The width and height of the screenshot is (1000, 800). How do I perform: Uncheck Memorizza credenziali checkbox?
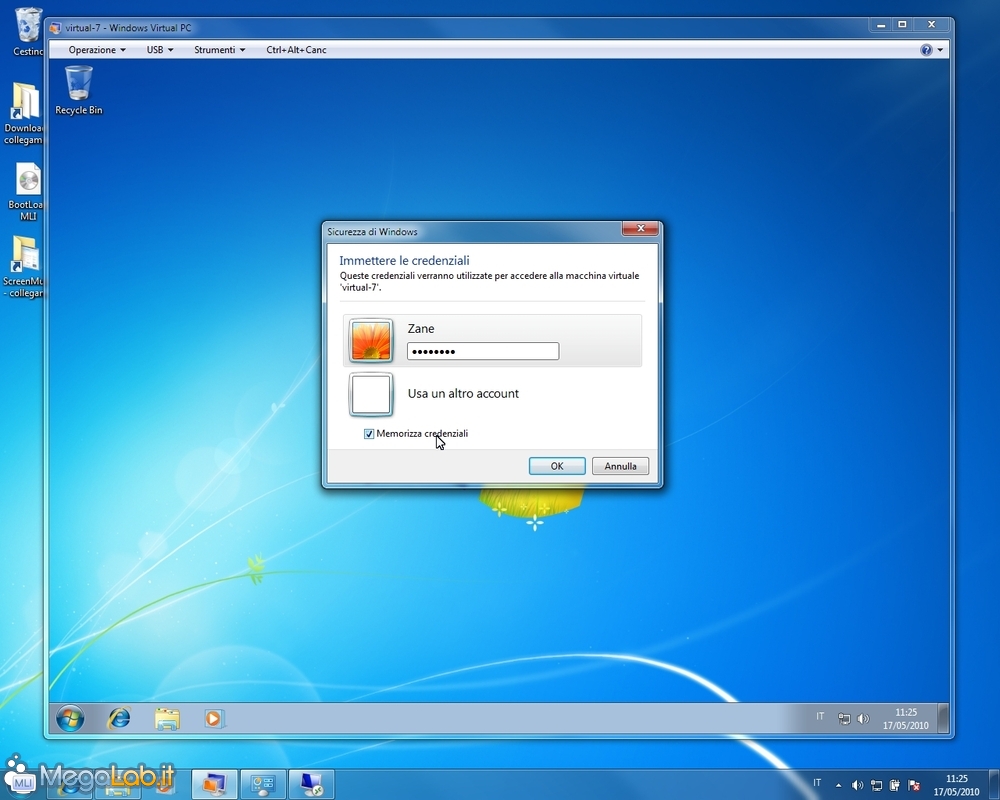(369, 434)
